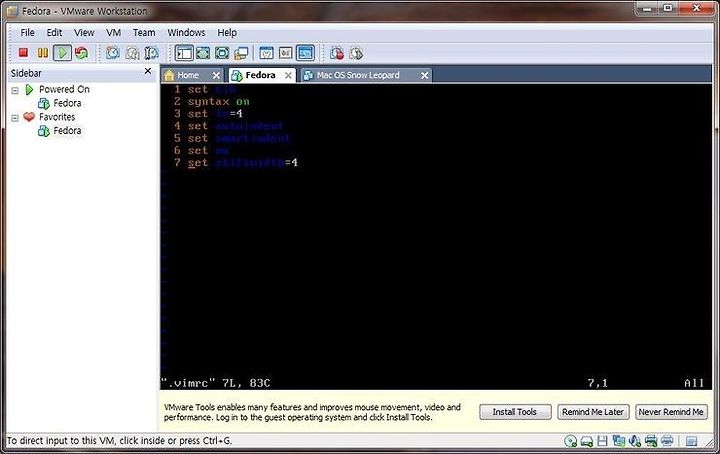Click the Reset virtual machine icon
This screenshot has height=454, width=720.
point(81,53)
